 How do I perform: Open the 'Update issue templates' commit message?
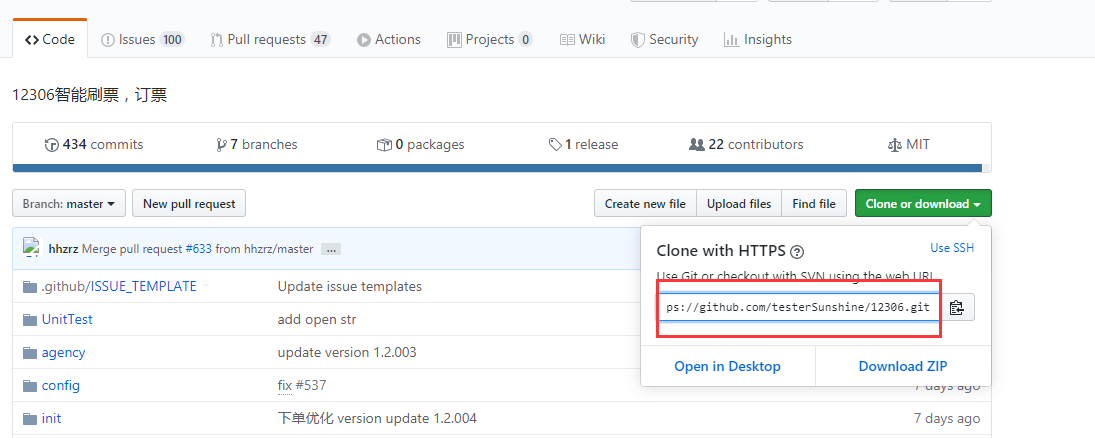click(x=350, y=286)
